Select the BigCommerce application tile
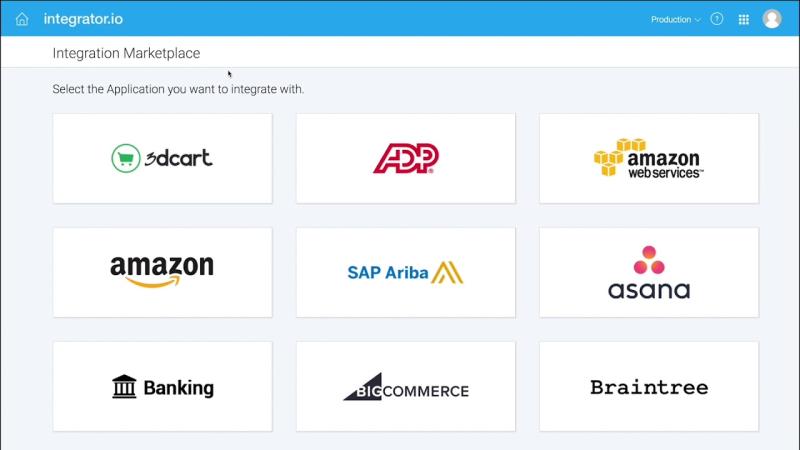Viewport: 800px width, 450px height. click(406, 387)
